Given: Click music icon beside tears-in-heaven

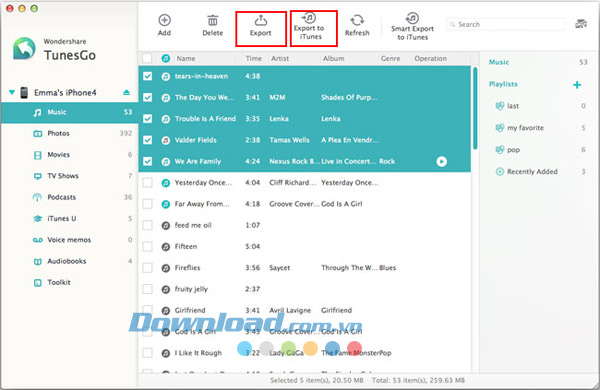Looking at the screenshot, I should point(165,77).
